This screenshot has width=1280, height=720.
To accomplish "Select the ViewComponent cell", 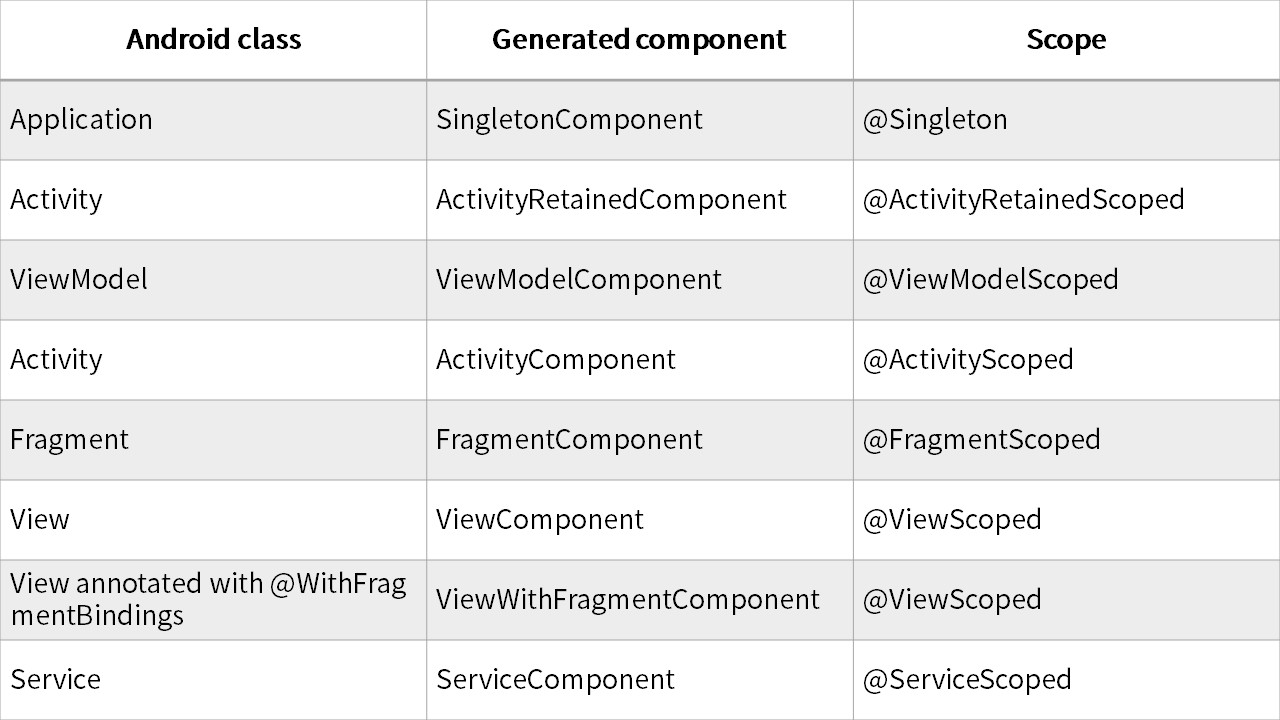I will click(540, 520).
